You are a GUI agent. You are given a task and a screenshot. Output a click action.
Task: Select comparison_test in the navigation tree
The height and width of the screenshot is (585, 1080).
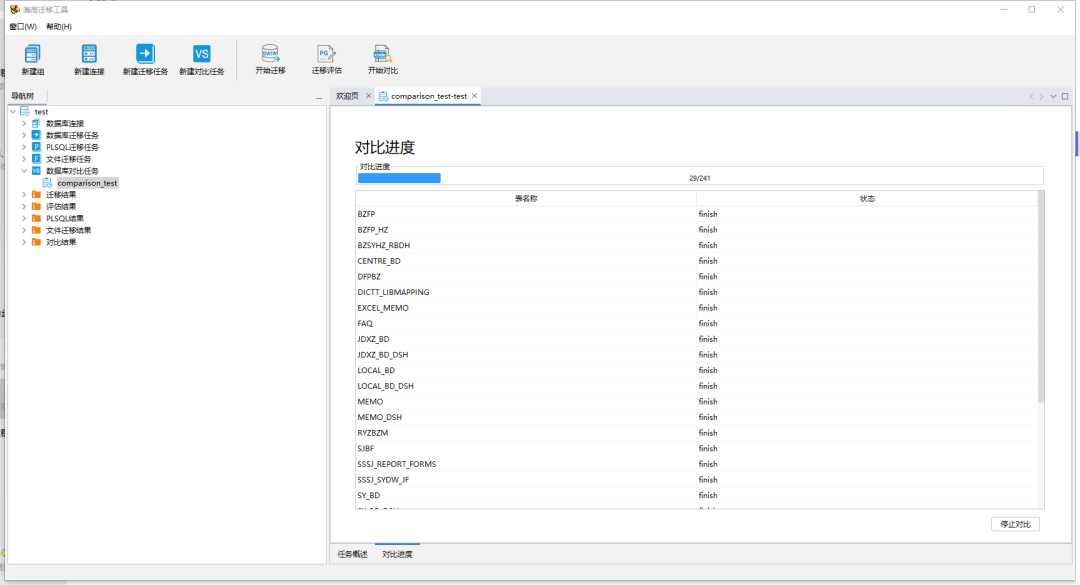(x=87, y=183)
